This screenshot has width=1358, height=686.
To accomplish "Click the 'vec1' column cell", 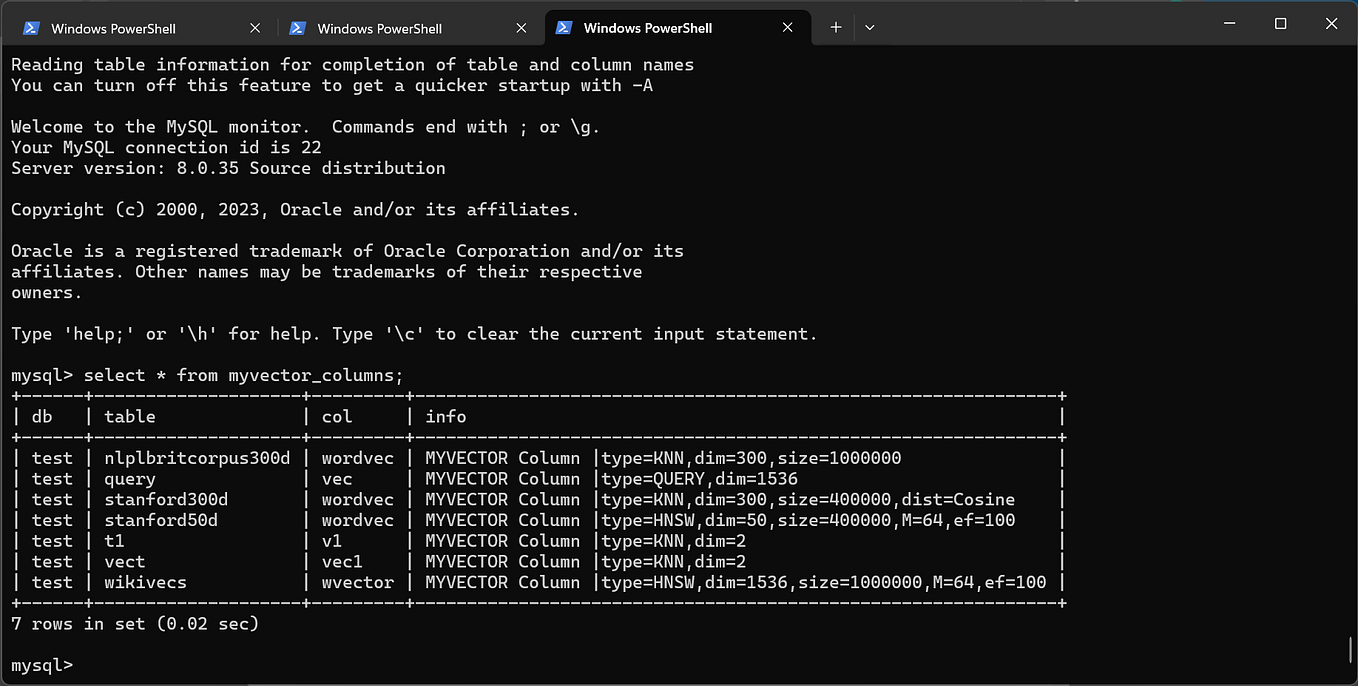I will click(342, 562).
